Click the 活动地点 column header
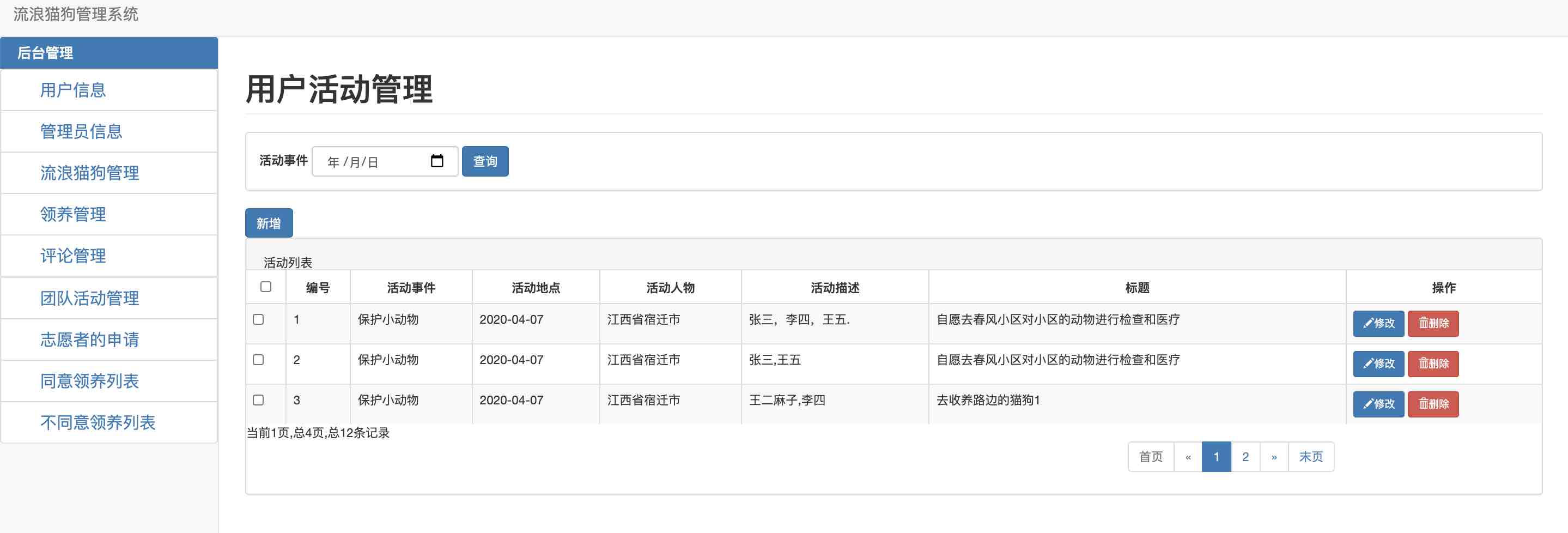The width and height of the screenshot is (1568, 533). [x=536, y=288]
